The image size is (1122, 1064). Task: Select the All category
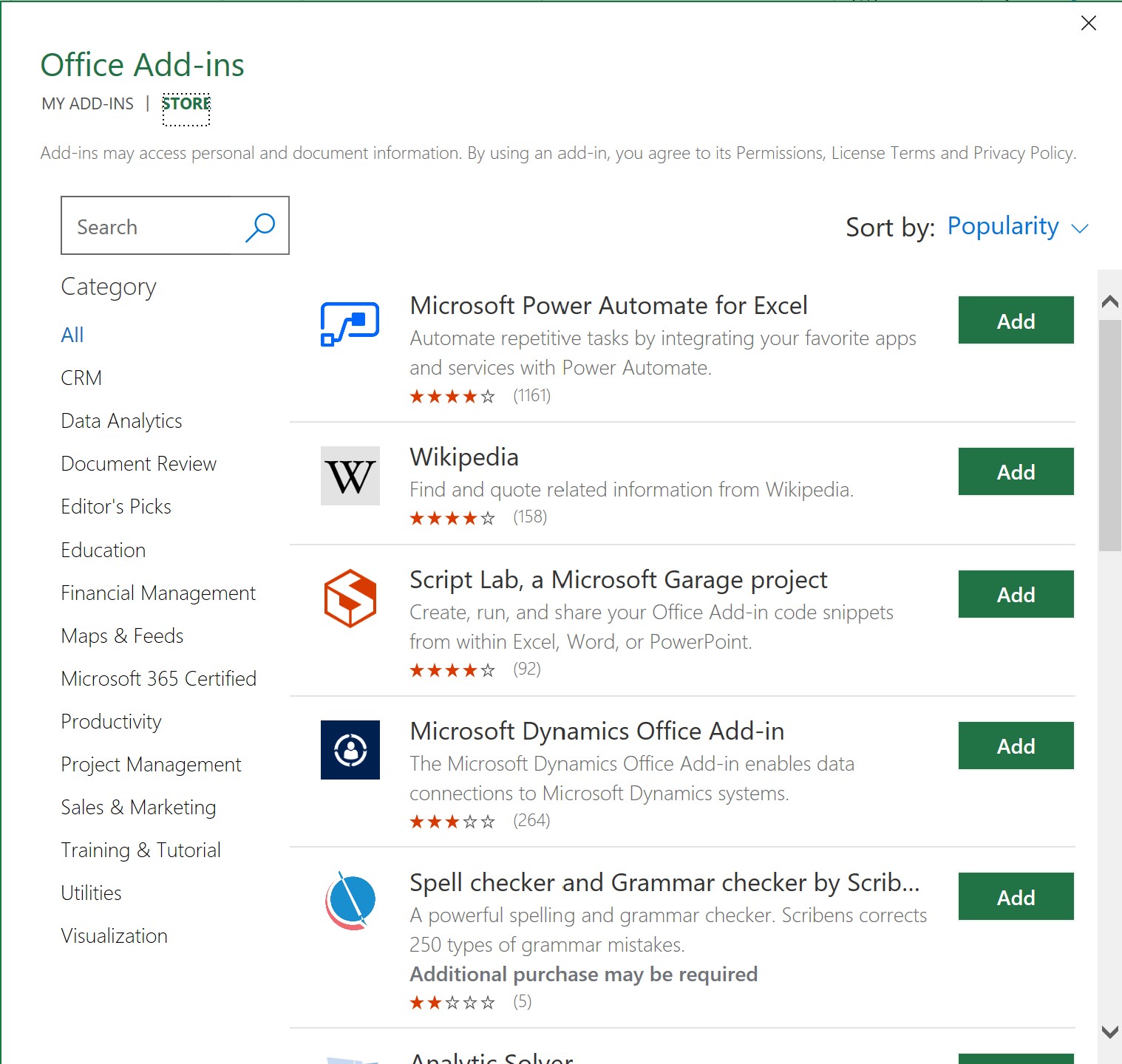click(x=72, y=335)
